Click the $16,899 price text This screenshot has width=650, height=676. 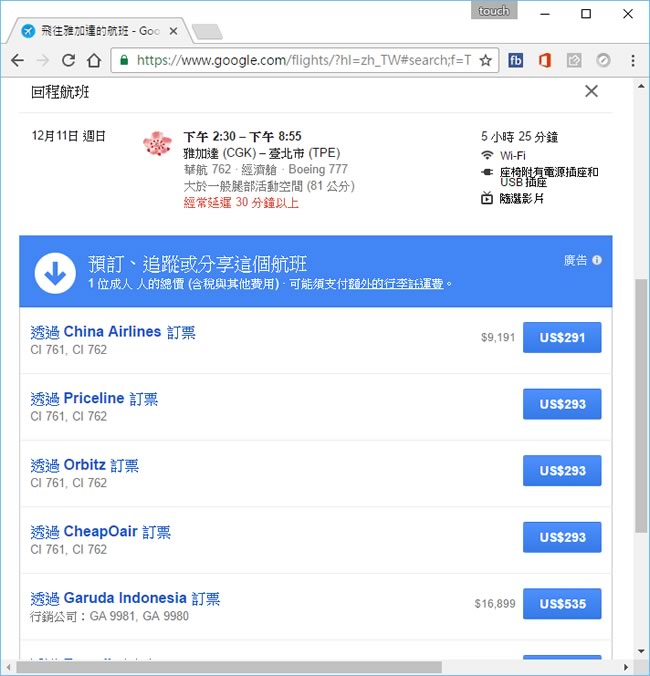click(x=495, y=604)
